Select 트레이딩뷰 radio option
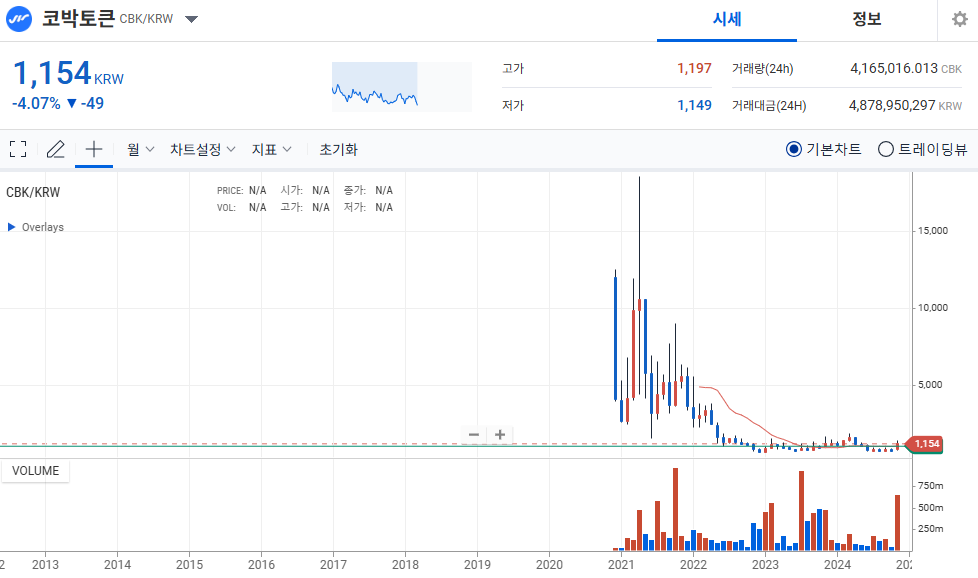This screenshot has width=978, height=578. (x=922, y=149)
